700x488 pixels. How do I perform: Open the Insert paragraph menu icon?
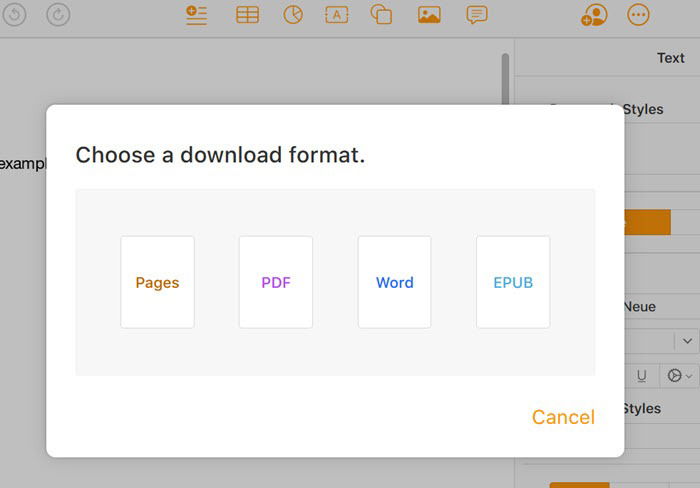click(x=196, y=15)
